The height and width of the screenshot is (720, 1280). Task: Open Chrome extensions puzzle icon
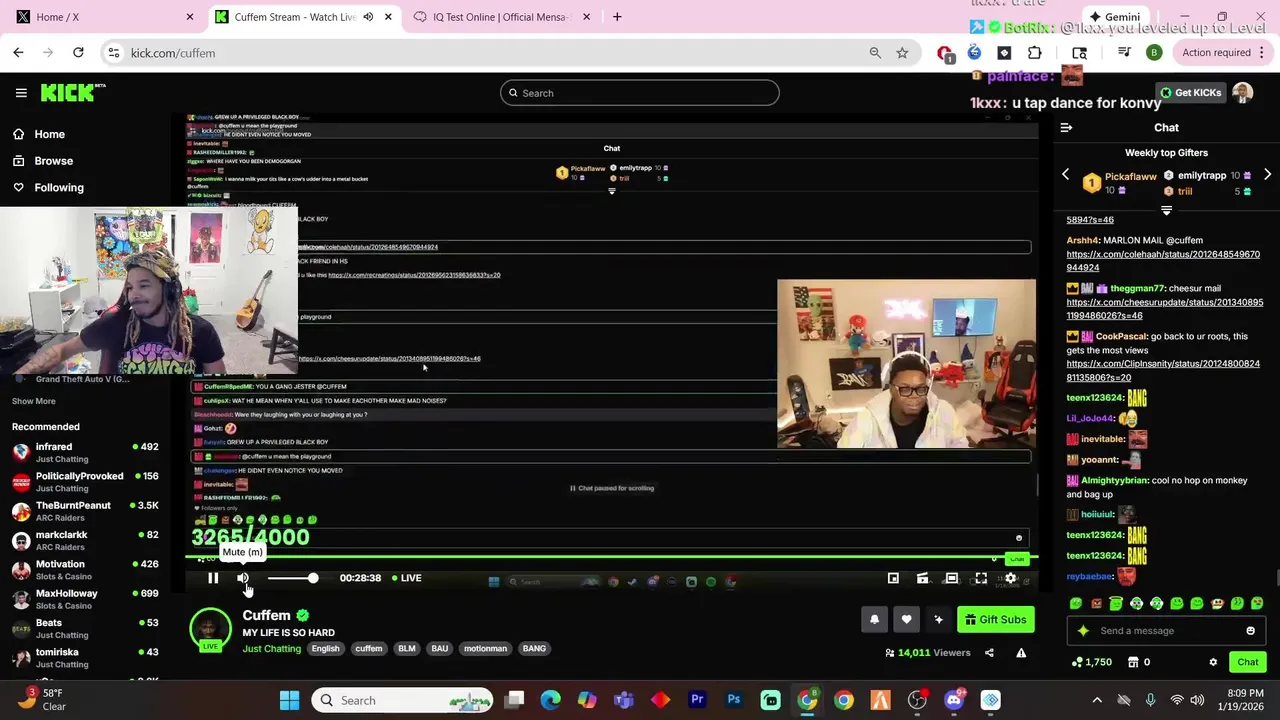click(x=1034, y=53)
